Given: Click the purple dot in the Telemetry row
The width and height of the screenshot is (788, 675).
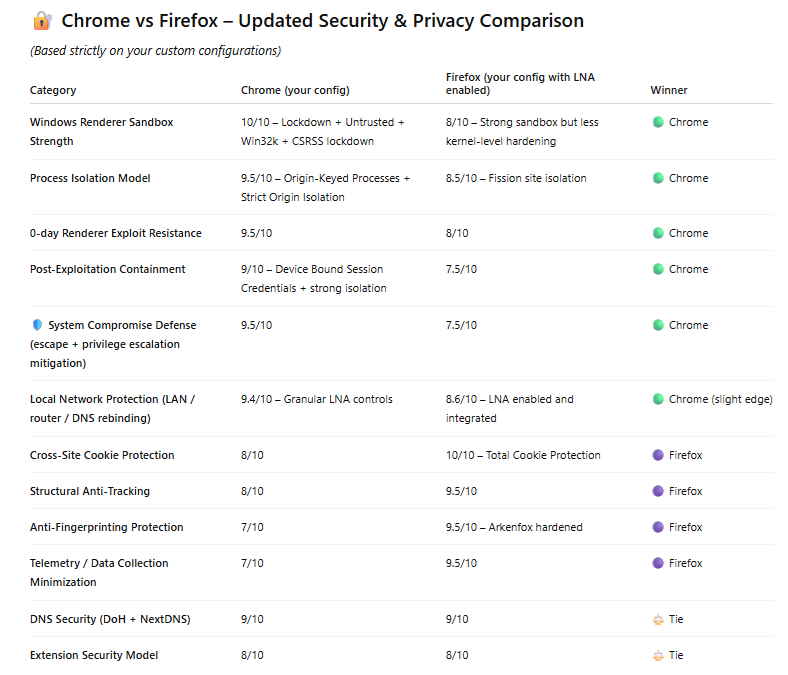Looking at the screenshot, I should point(658,563).
